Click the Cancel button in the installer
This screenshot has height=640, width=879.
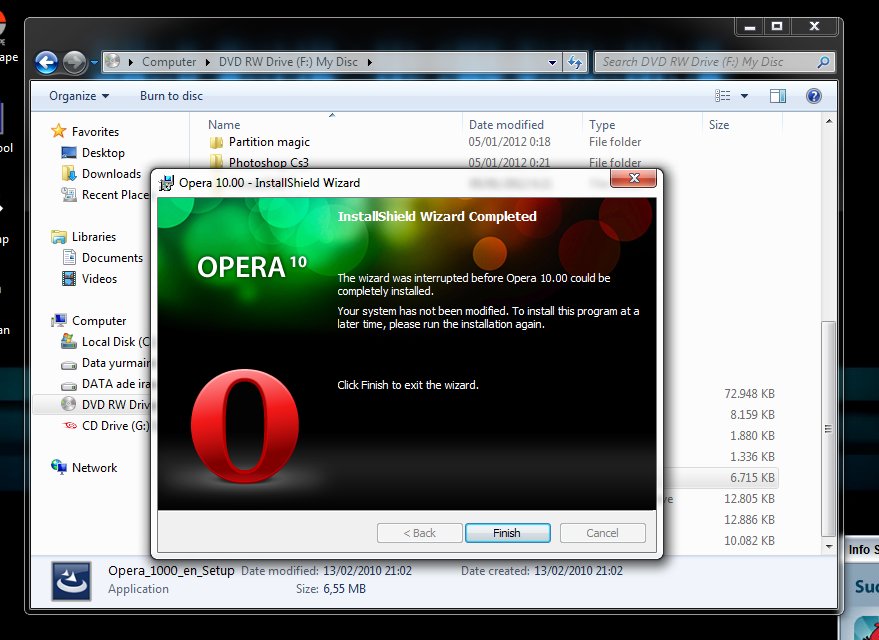(603, 533)
